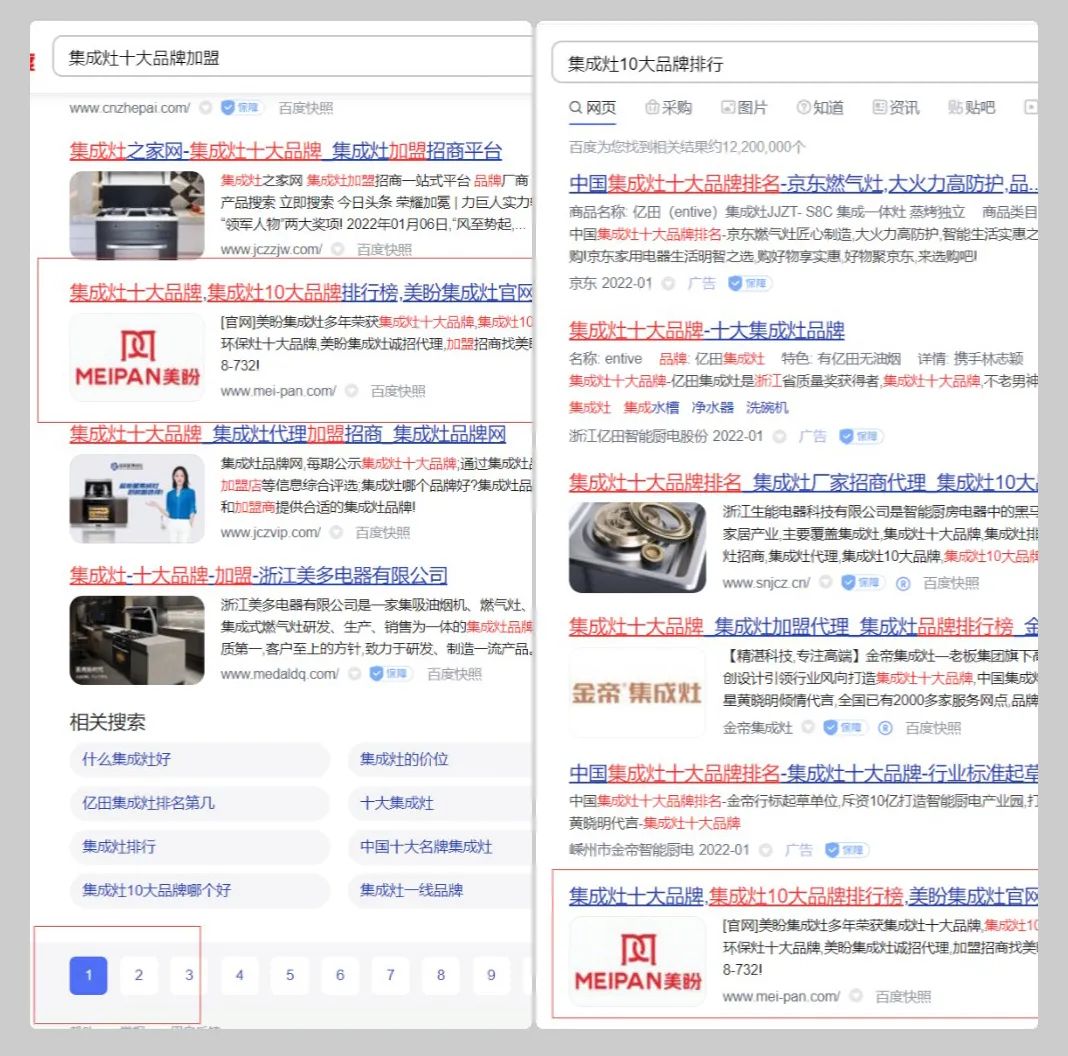Open 浙江美多电器有限公司 result title link
The width and height of the screenshot is (1068, 1056).
coord(258,576)
